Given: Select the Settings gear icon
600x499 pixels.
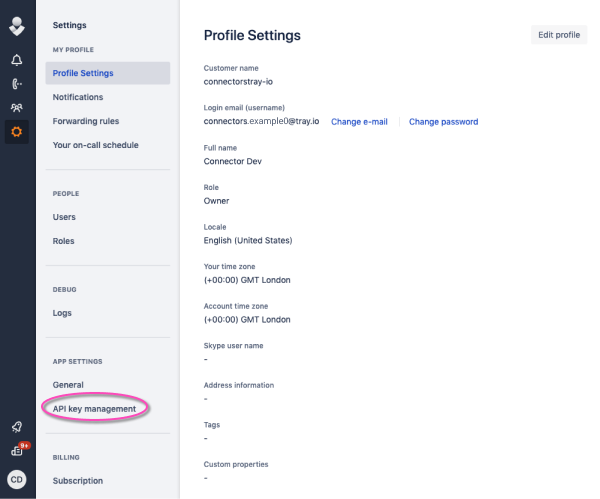Looking at the screenshot, I should (17, 132).
